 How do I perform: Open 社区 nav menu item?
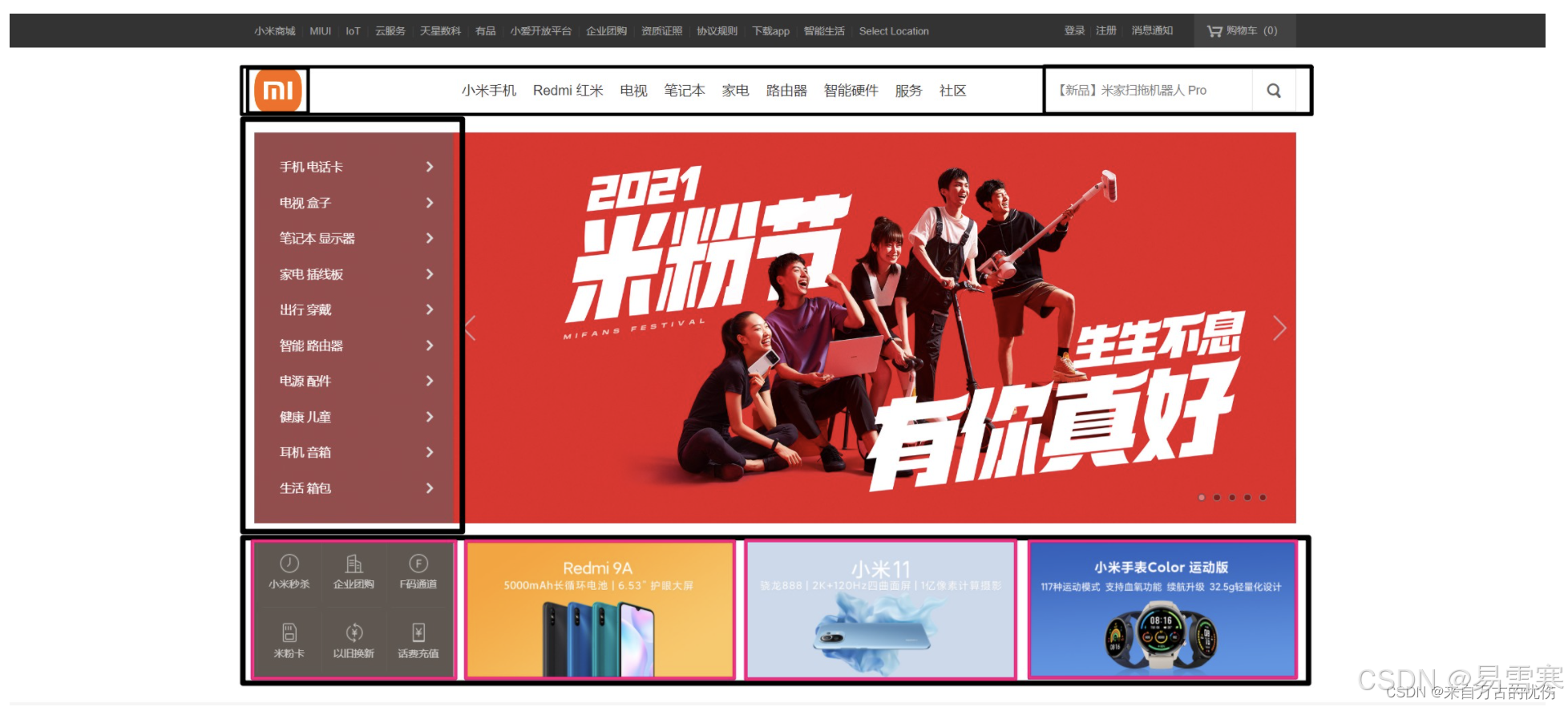coord(952,91)
